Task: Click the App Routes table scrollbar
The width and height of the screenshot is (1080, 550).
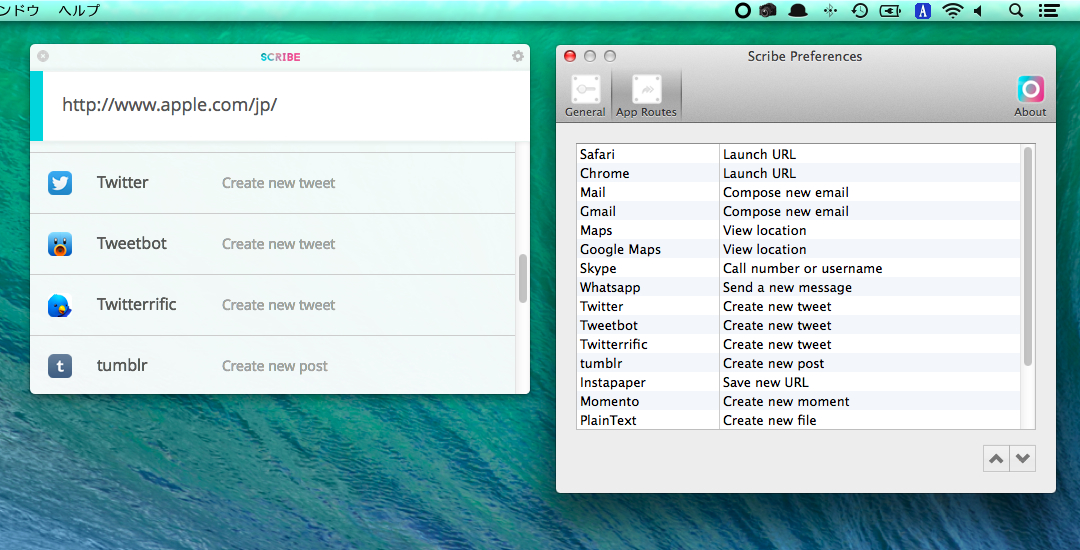Action: (x=1028, y=256)
